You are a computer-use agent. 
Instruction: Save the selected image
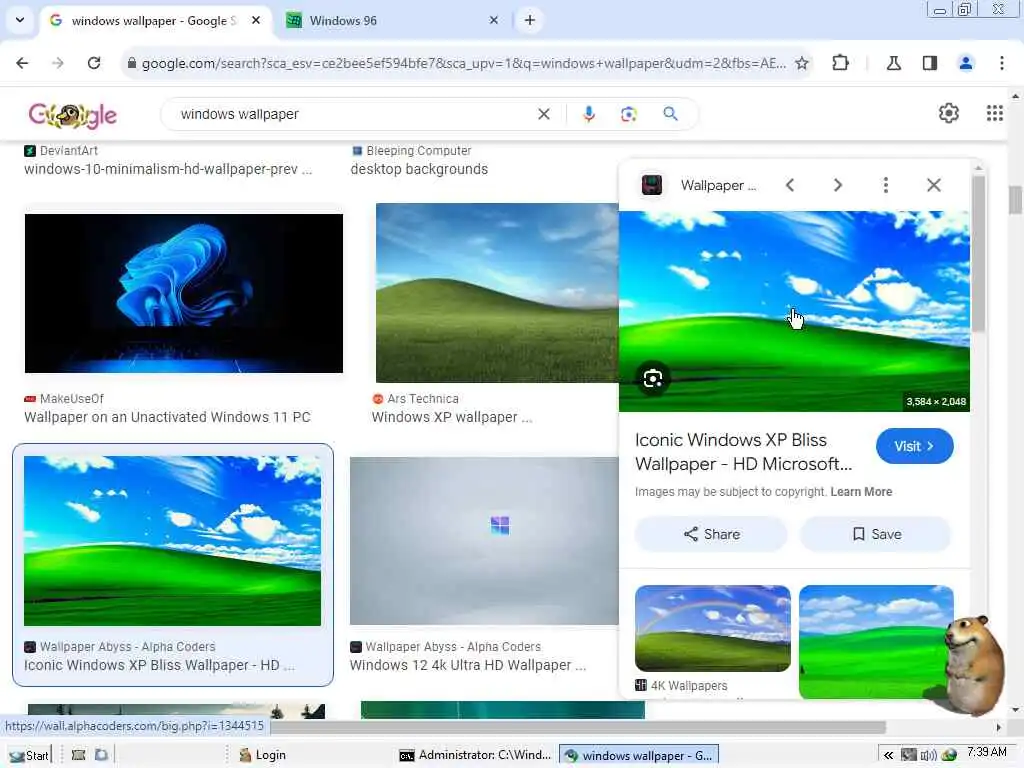coord(876,534)
